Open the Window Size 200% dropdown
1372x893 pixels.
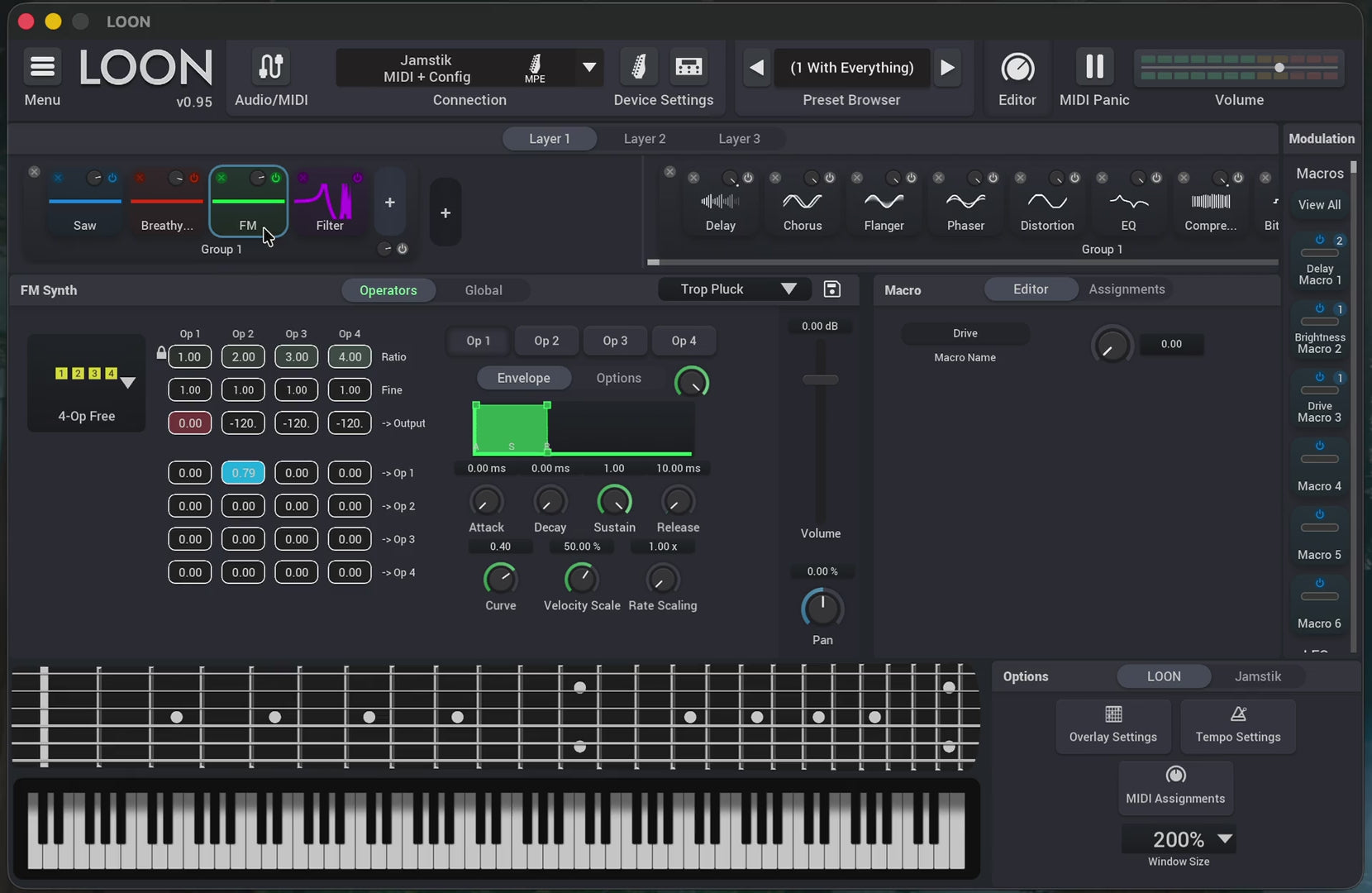[x=1225, y=838]
